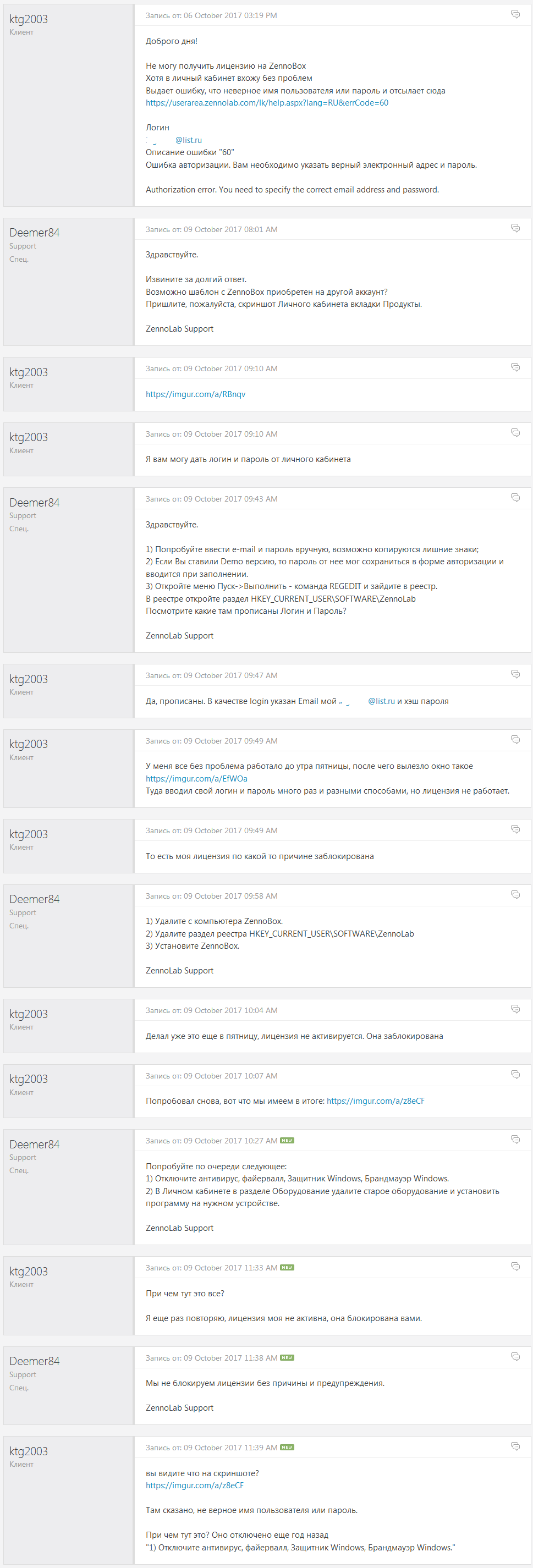Screen dimensions: 533x1568
Task: Click the reply icon on the imgur RBnqv post
Action: tap(515, 367)
